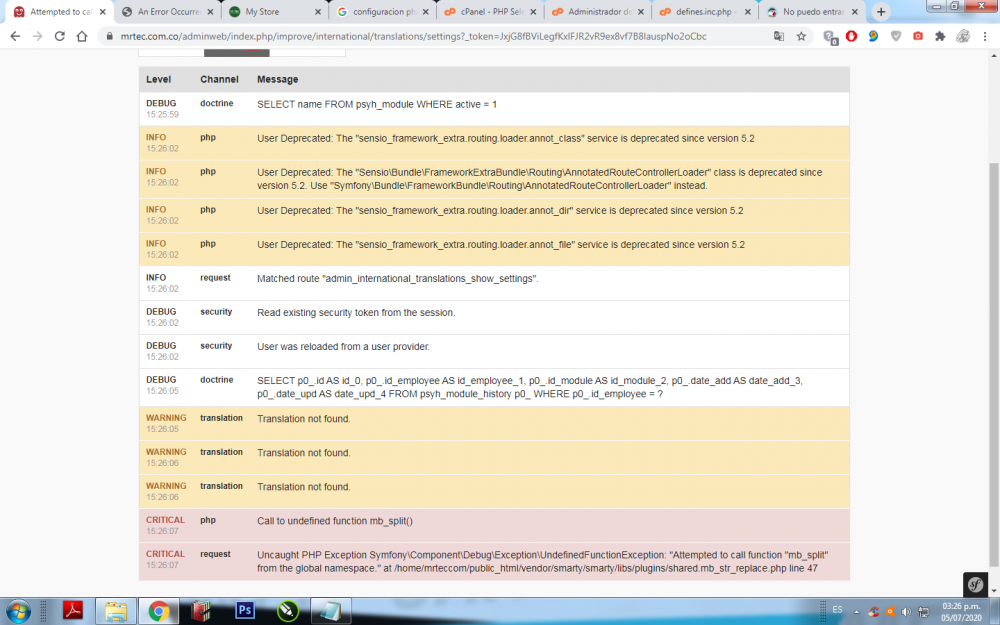Close the 'An Error Occurred' tab

tap(210, 11)
